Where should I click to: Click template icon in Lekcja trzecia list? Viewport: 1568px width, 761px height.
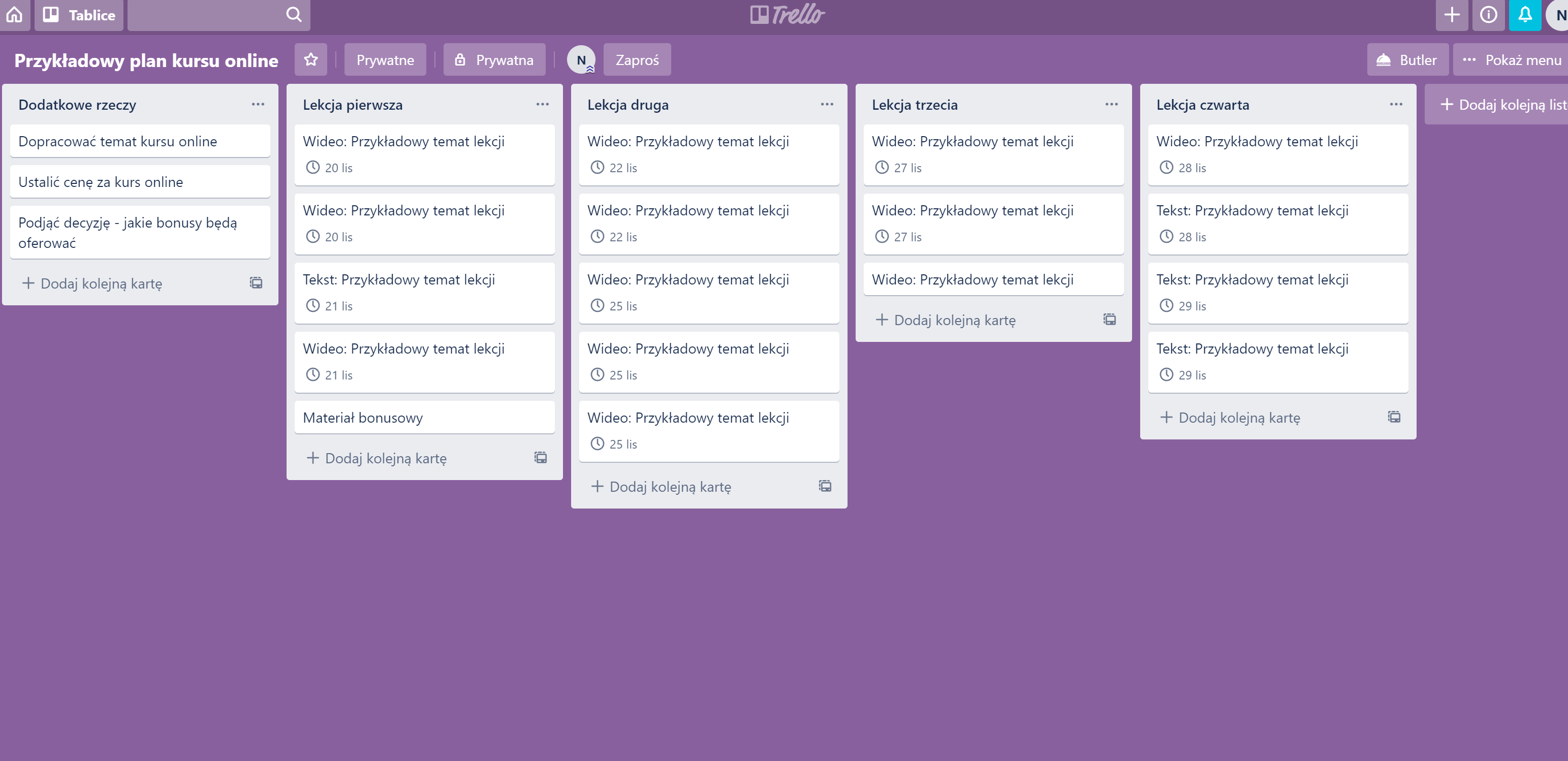[1110, 319]
